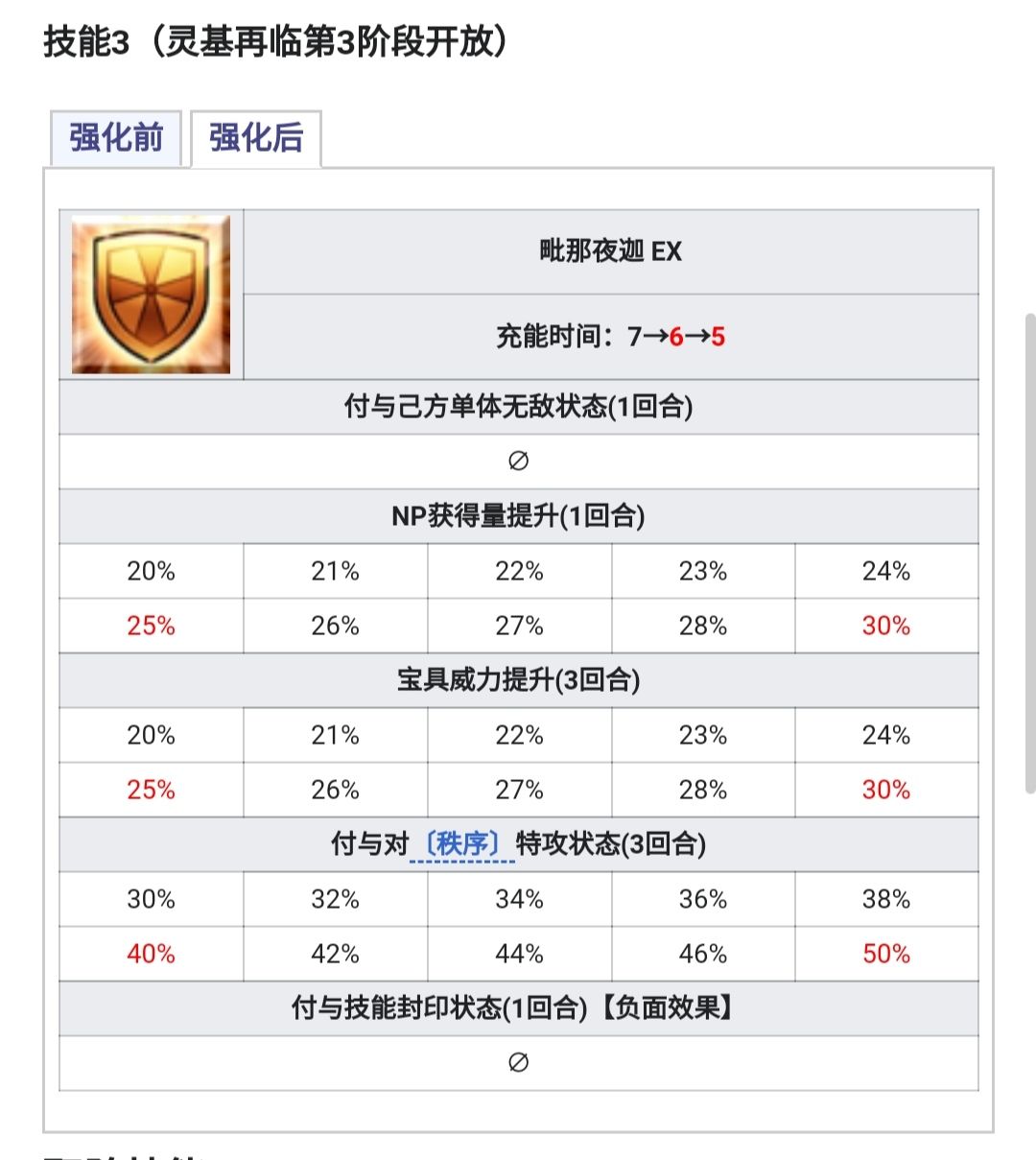Select the 强化后 tab
The height and width of the screenshot is (1160, 1036).
click(256, 138)
